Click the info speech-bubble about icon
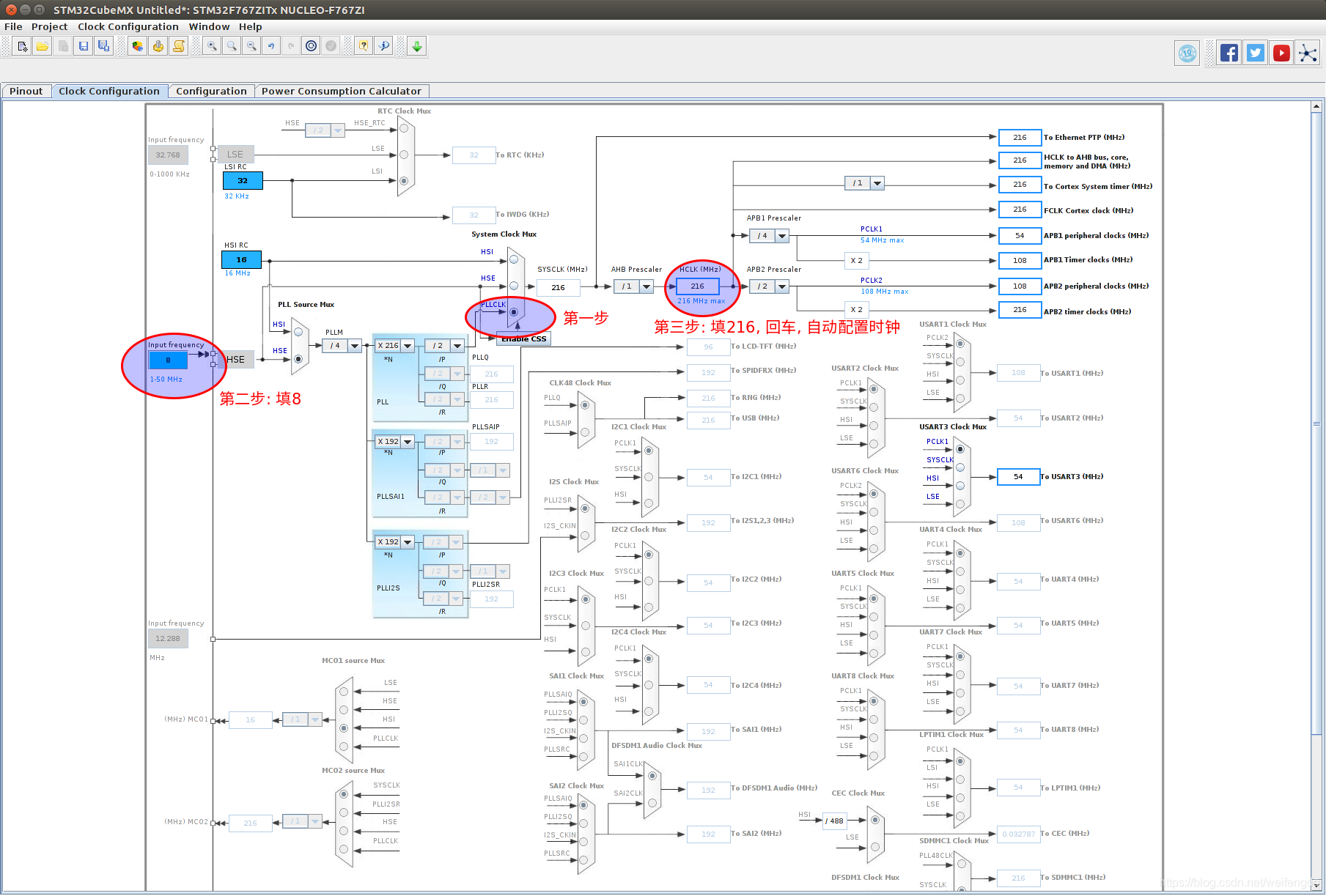This screenshot has width=1326, height=896. (383, 46)
